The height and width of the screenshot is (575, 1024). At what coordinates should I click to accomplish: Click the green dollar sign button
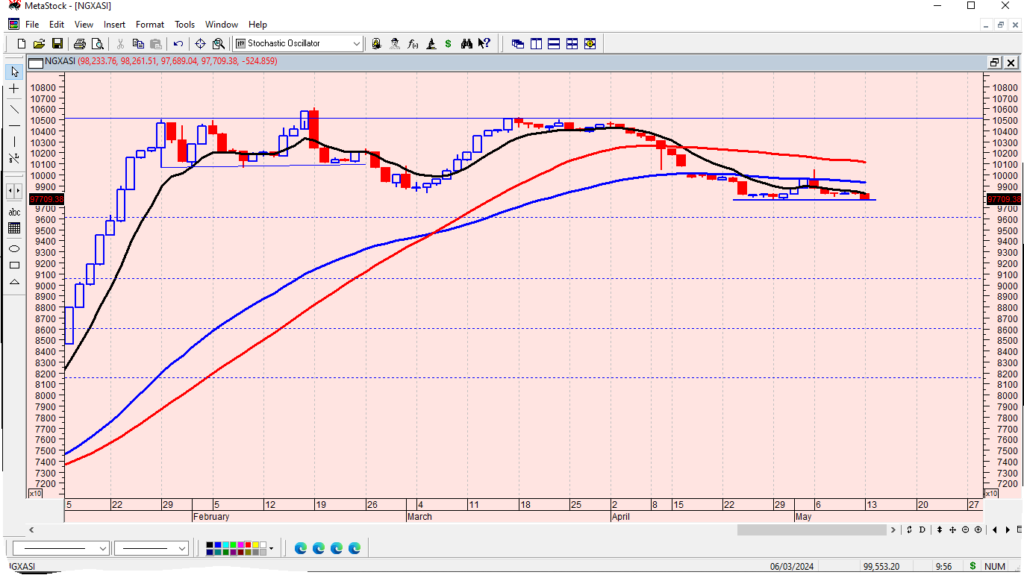pos(448,44)
